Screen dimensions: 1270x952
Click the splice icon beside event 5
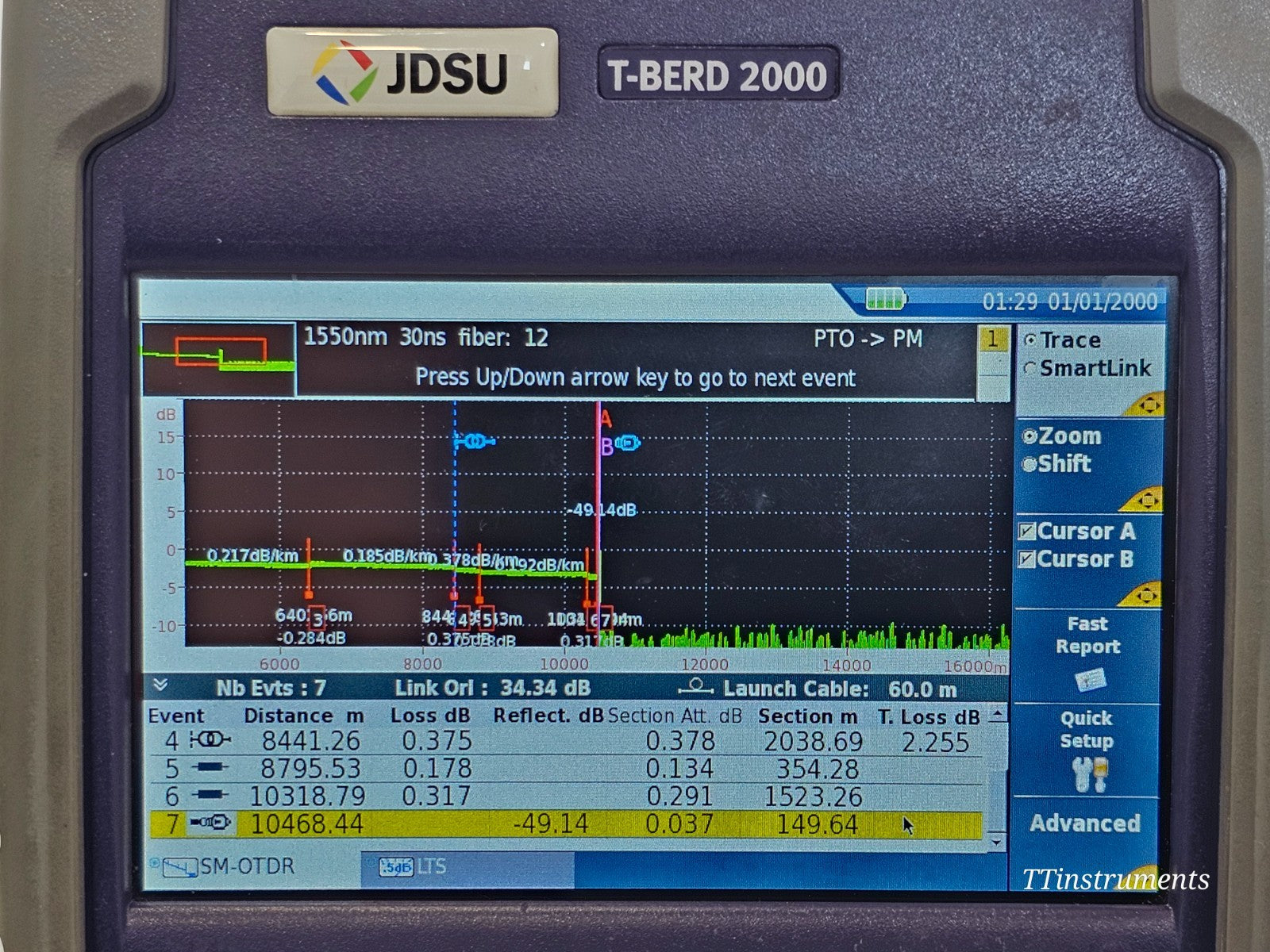[210, 768]
